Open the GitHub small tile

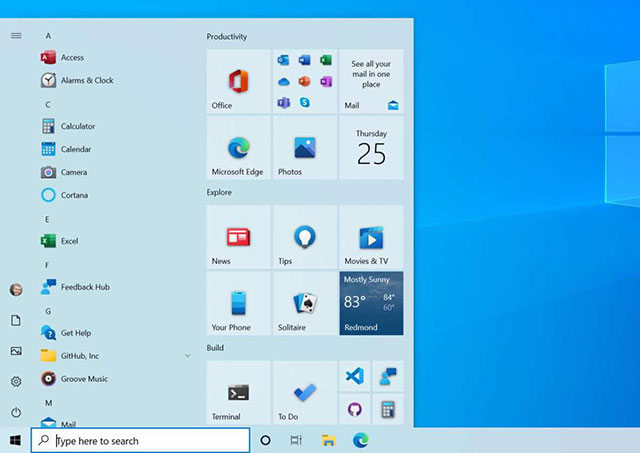355,409
